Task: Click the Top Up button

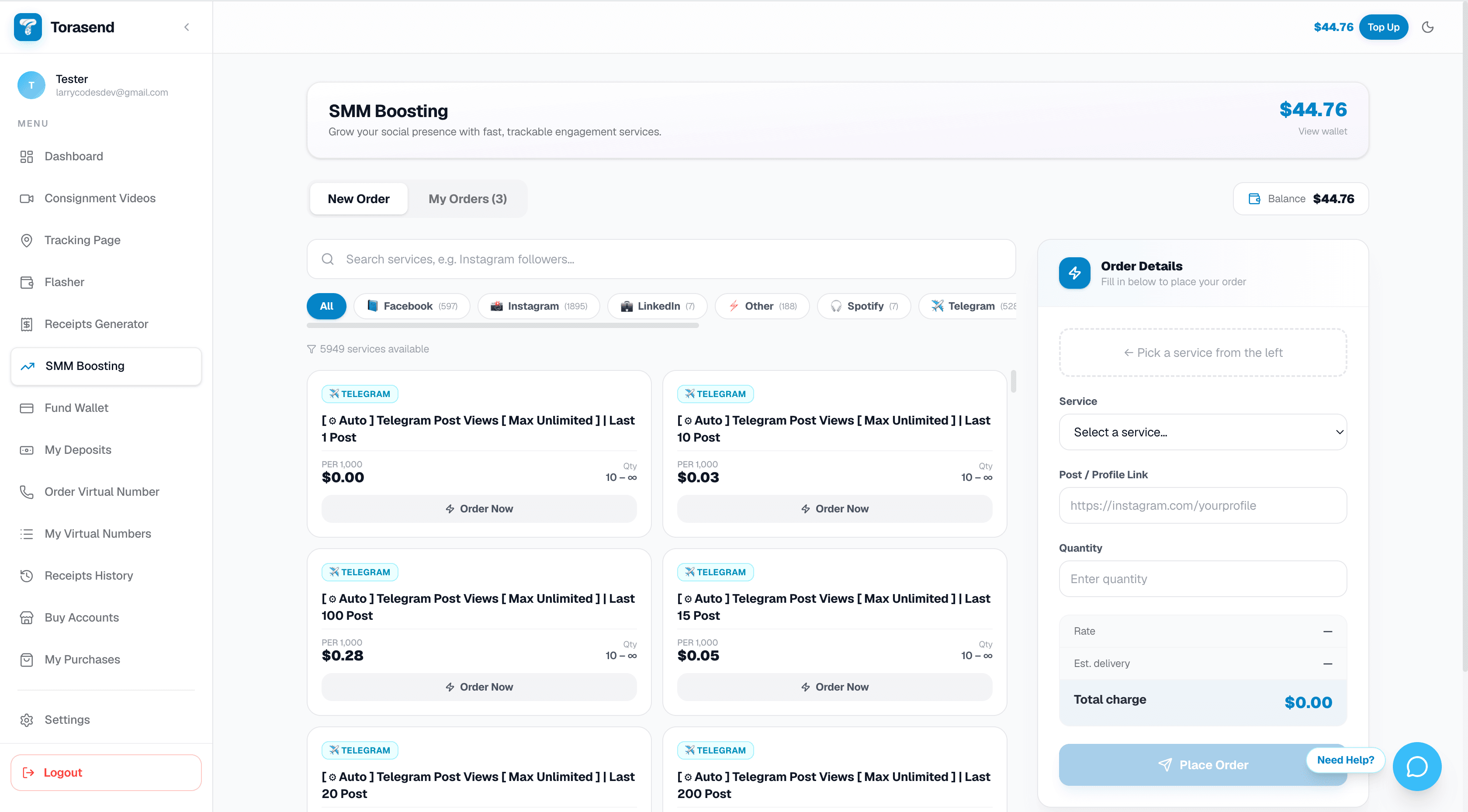Action: pos(1383,27)
